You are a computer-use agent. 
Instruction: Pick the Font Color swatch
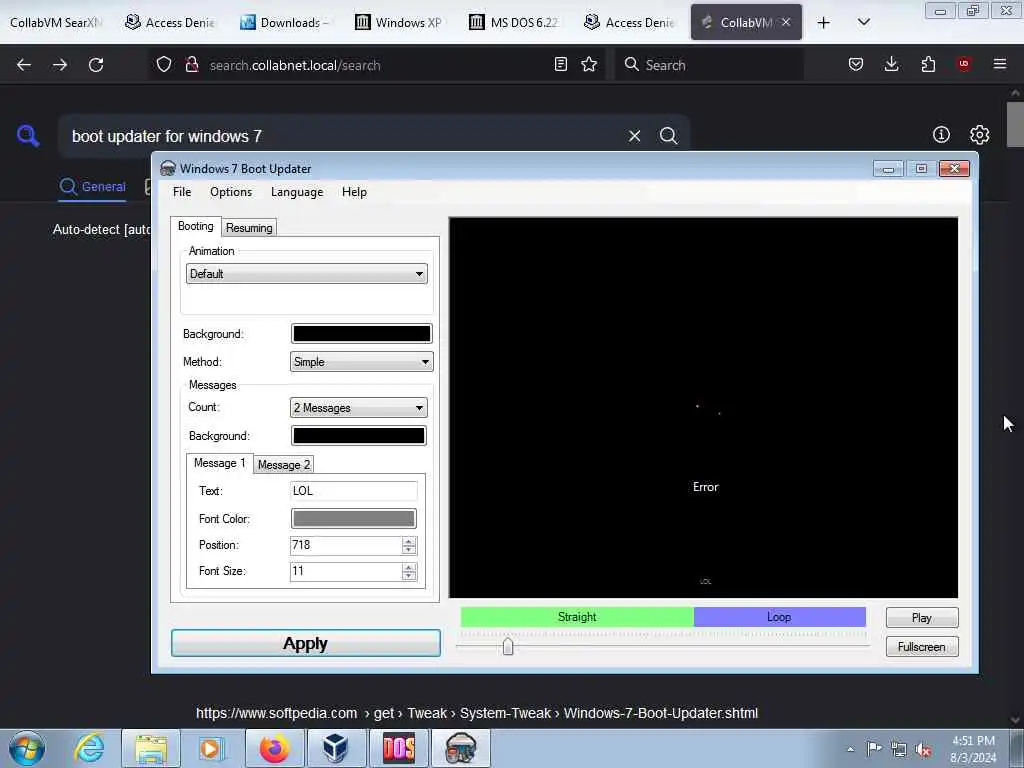[x=353, y=519]
